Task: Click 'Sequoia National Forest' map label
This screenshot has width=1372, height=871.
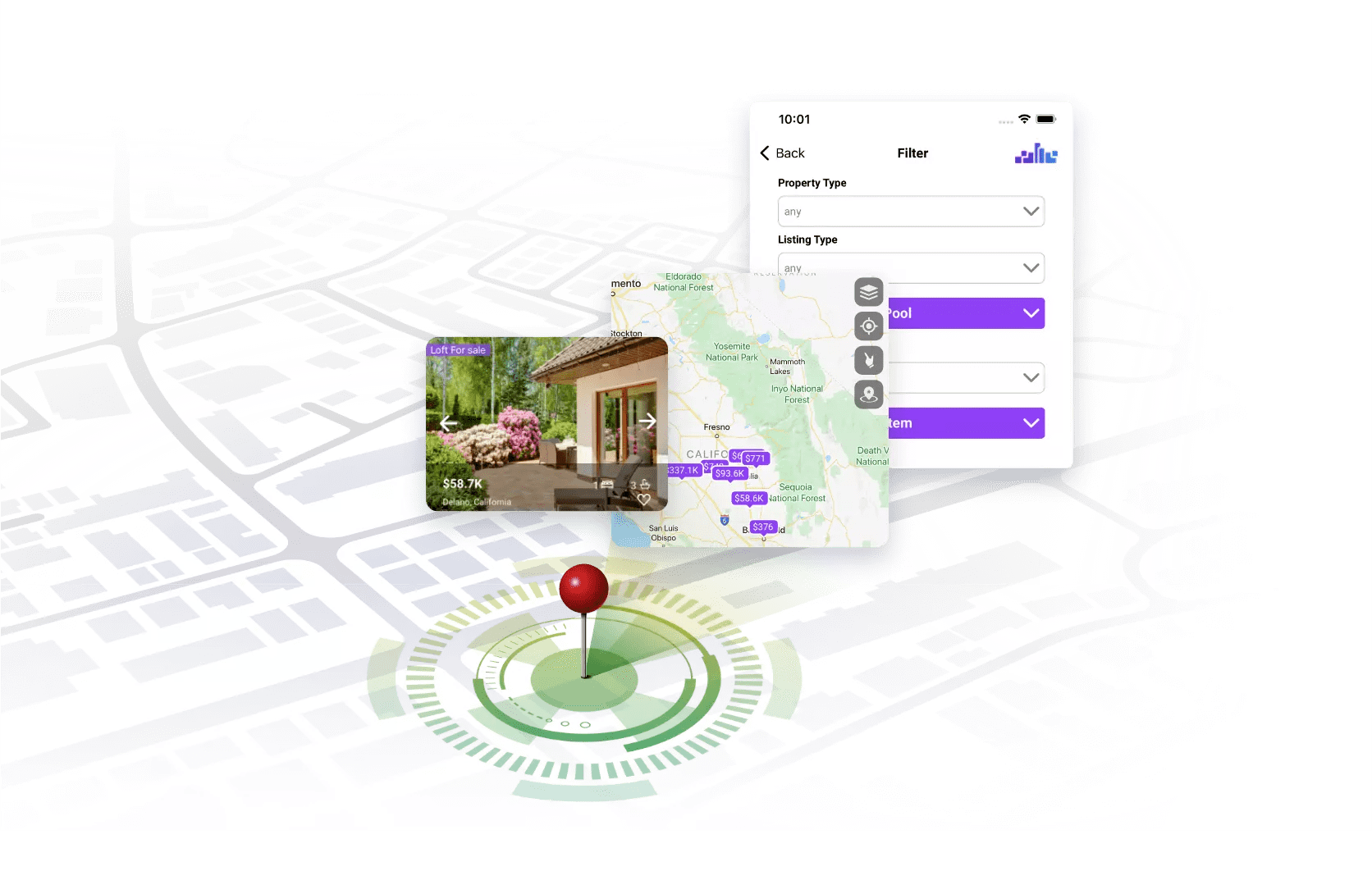Action: (796, 493)
